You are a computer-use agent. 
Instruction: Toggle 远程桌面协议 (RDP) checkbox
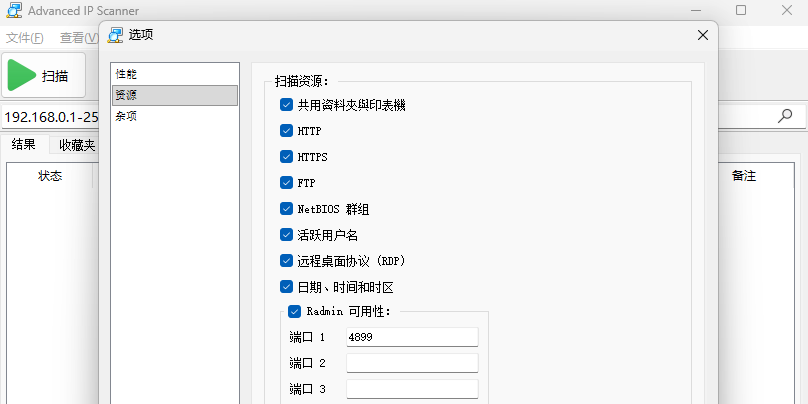point(287,260)
